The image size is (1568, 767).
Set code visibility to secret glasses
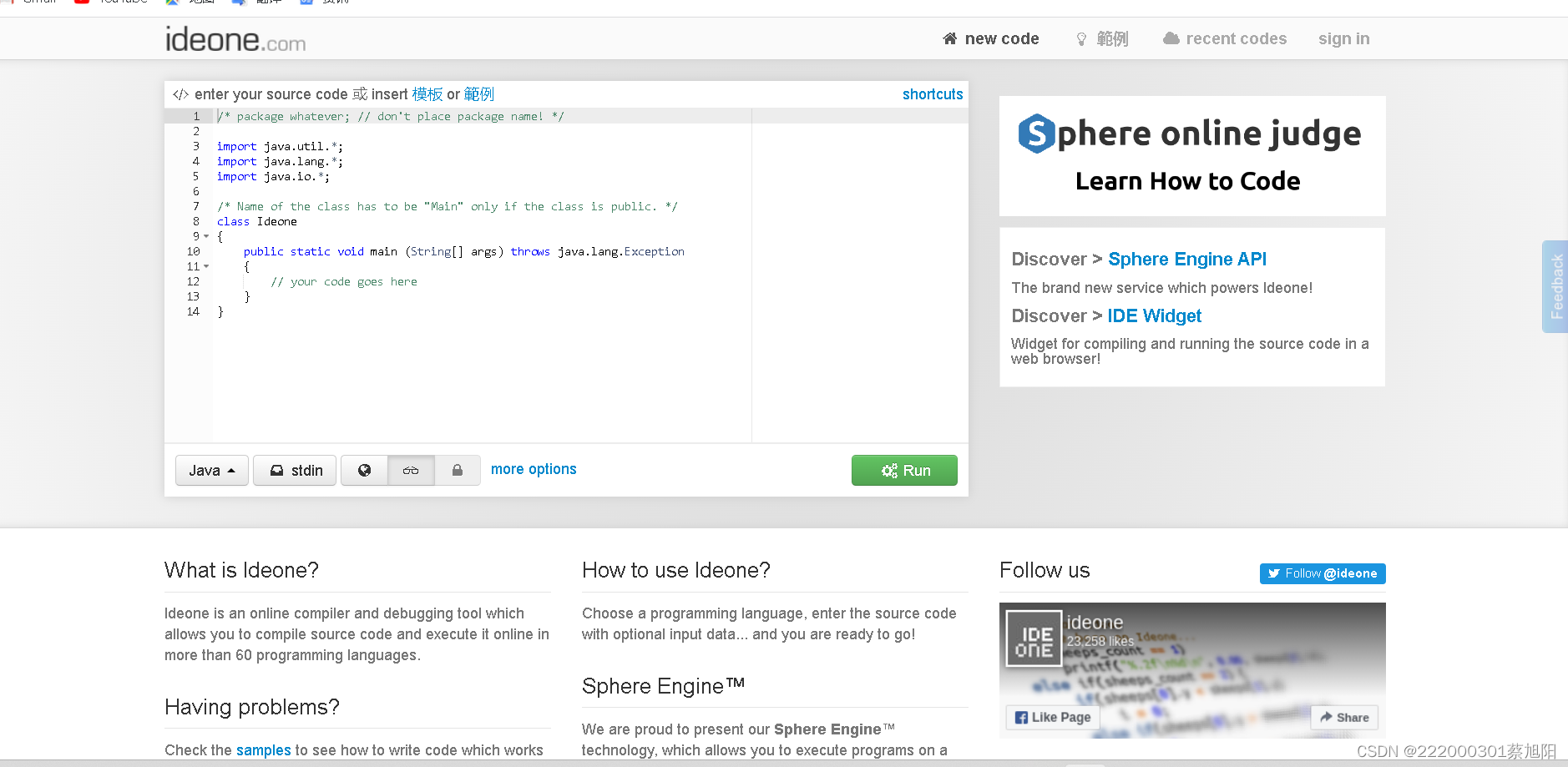coord(411,471)
